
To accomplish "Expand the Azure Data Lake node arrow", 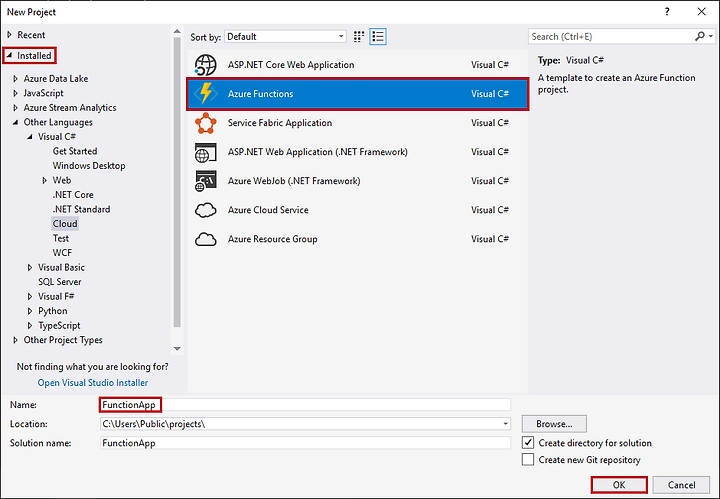I will tap(16, 79).
